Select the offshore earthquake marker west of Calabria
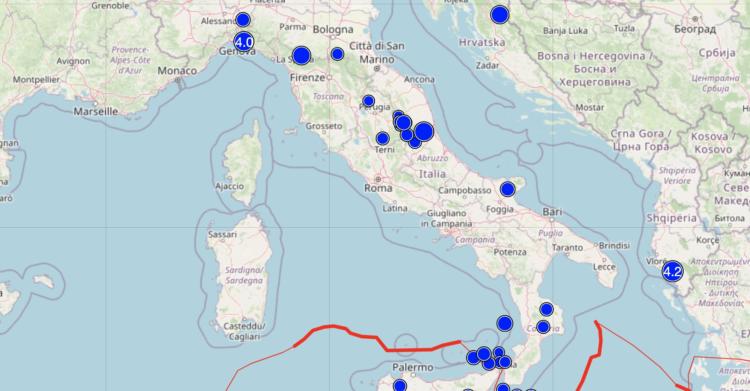This screenshot has width=750, height=391. pyautogui.click(x=505, y=324)
